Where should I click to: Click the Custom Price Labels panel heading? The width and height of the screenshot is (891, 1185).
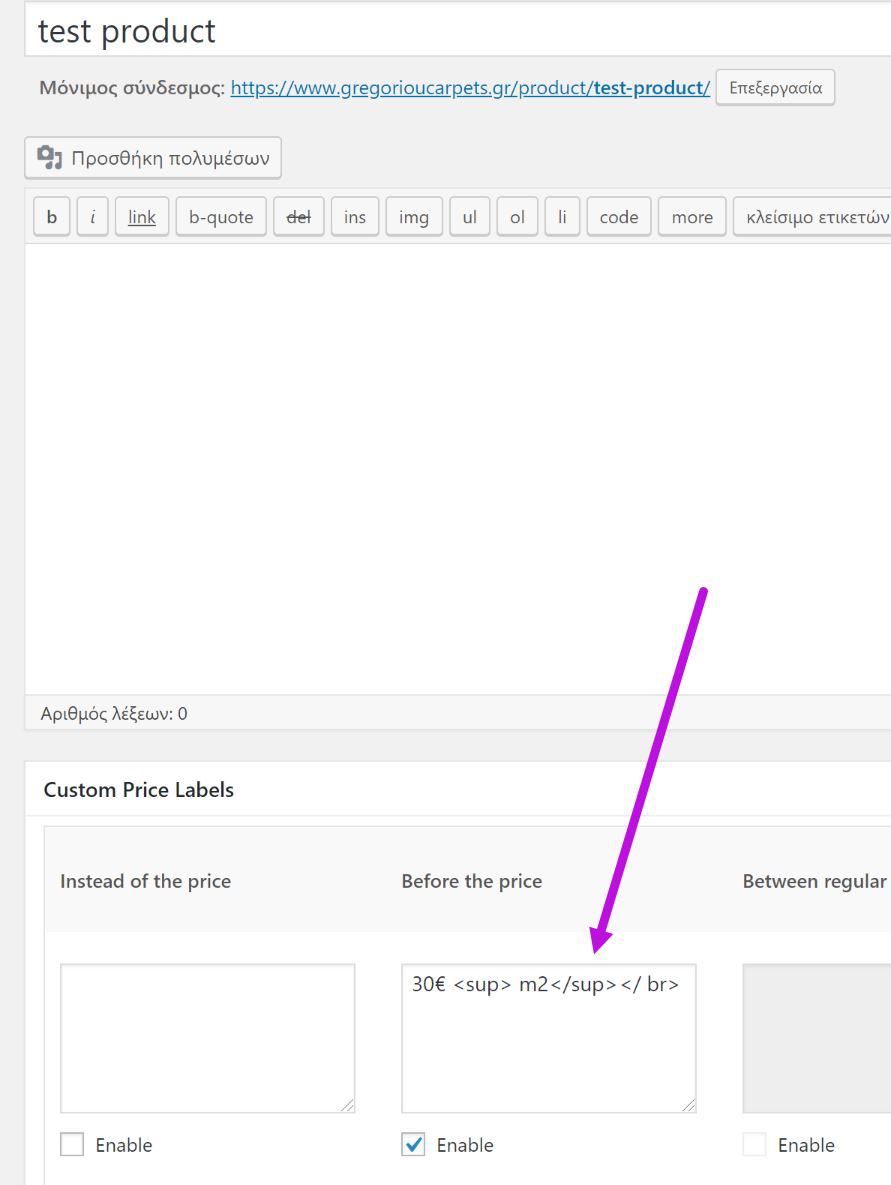[x=139, y=790]
